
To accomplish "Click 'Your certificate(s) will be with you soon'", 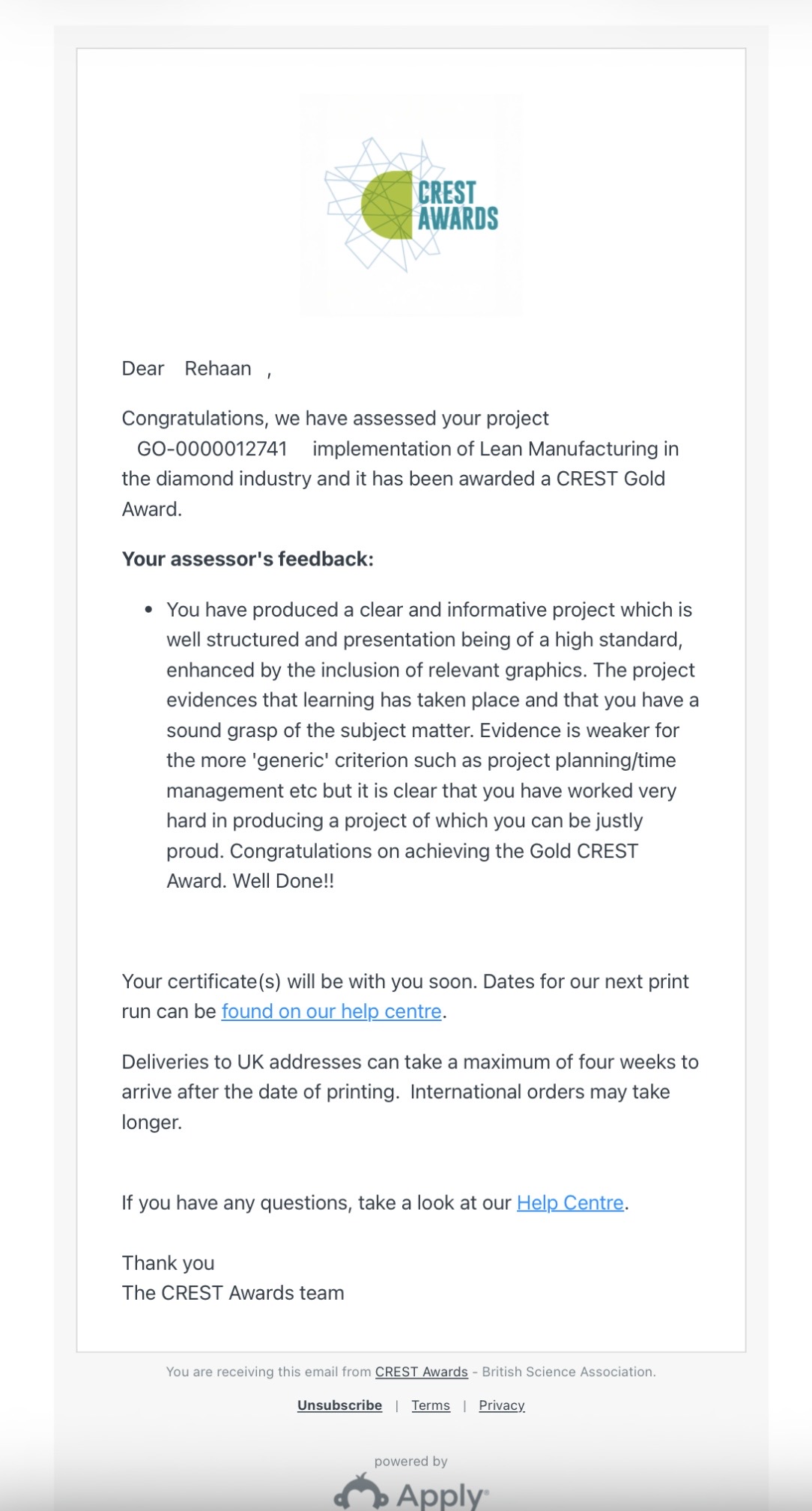I will [x=301, y=981].
